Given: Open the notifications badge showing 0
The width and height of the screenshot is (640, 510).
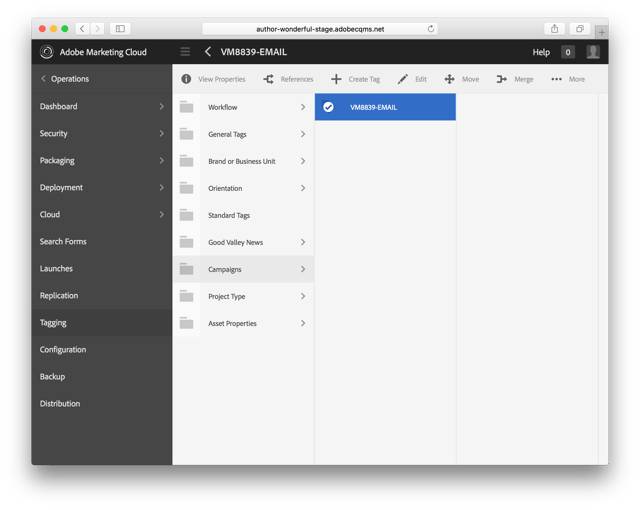Looking at the screenshot, I should [x=568, y=52].
